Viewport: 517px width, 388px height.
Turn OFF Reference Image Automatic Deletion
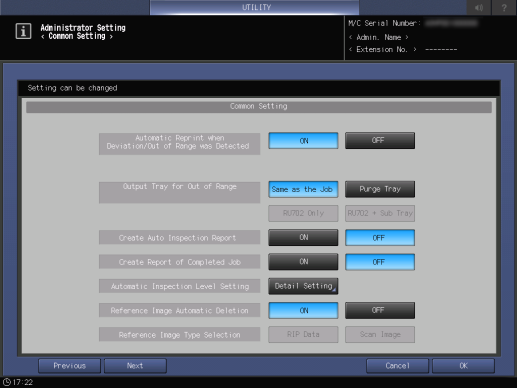pos(380,310)
